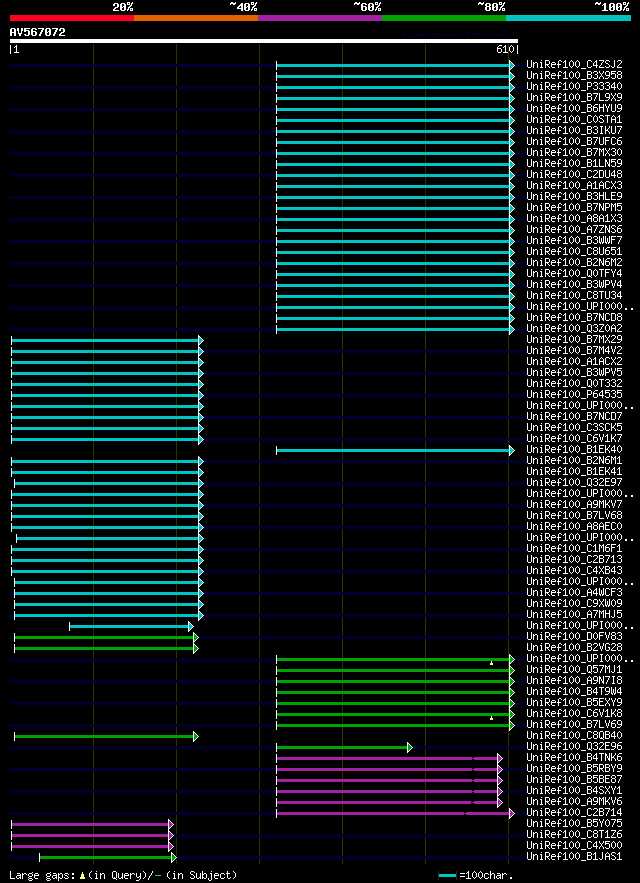
Task: Click the UniRef100_B4SXY1 label
Action: coord(574,791)
